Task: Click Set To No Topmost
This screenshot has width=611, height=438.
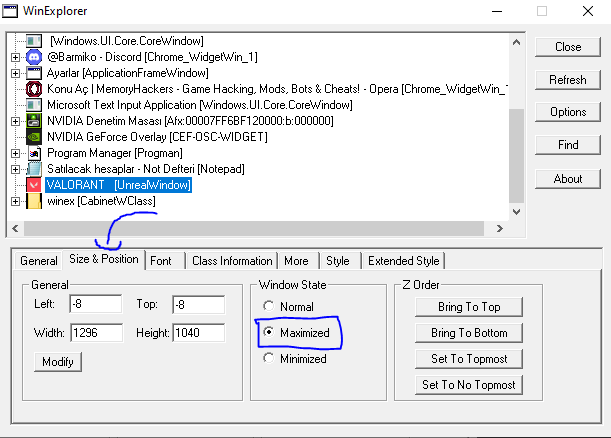Action: pos(469,385)
